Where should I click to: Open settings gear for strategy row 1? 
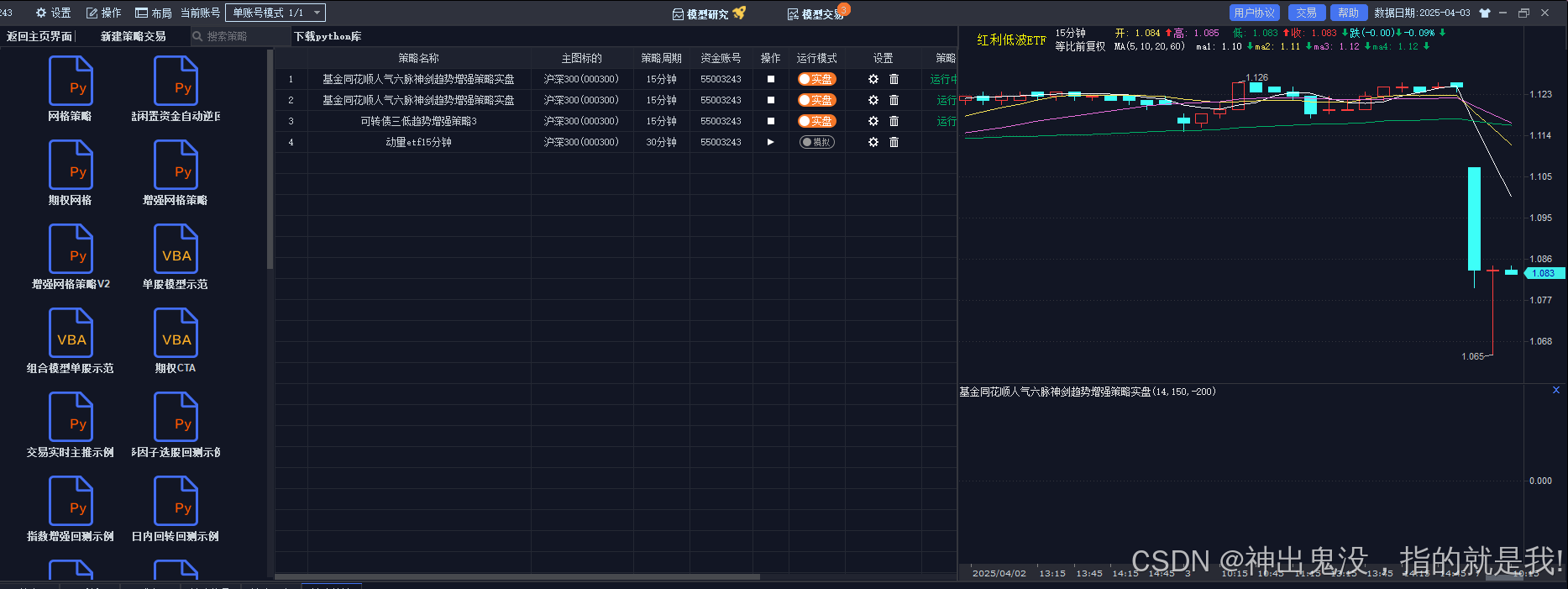873,79
